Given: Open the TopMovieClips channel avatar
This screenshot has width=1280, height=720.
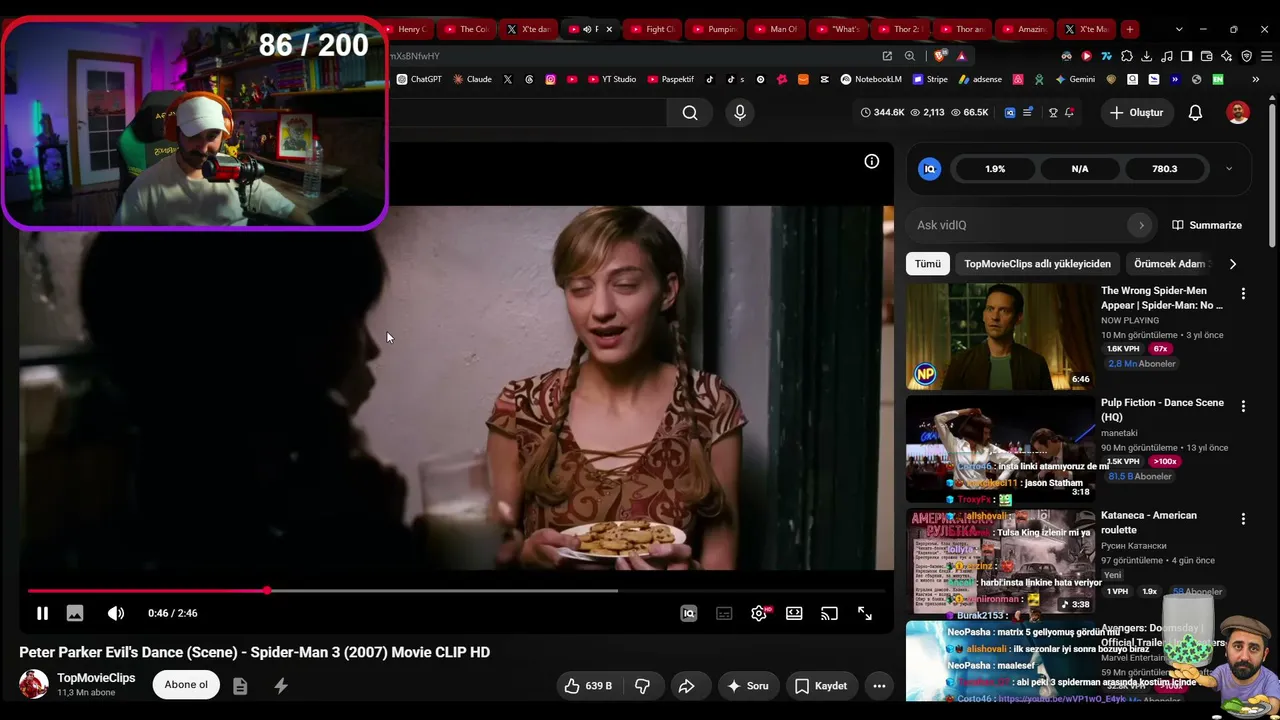Looking at the screenshot, I should (34, 684).
